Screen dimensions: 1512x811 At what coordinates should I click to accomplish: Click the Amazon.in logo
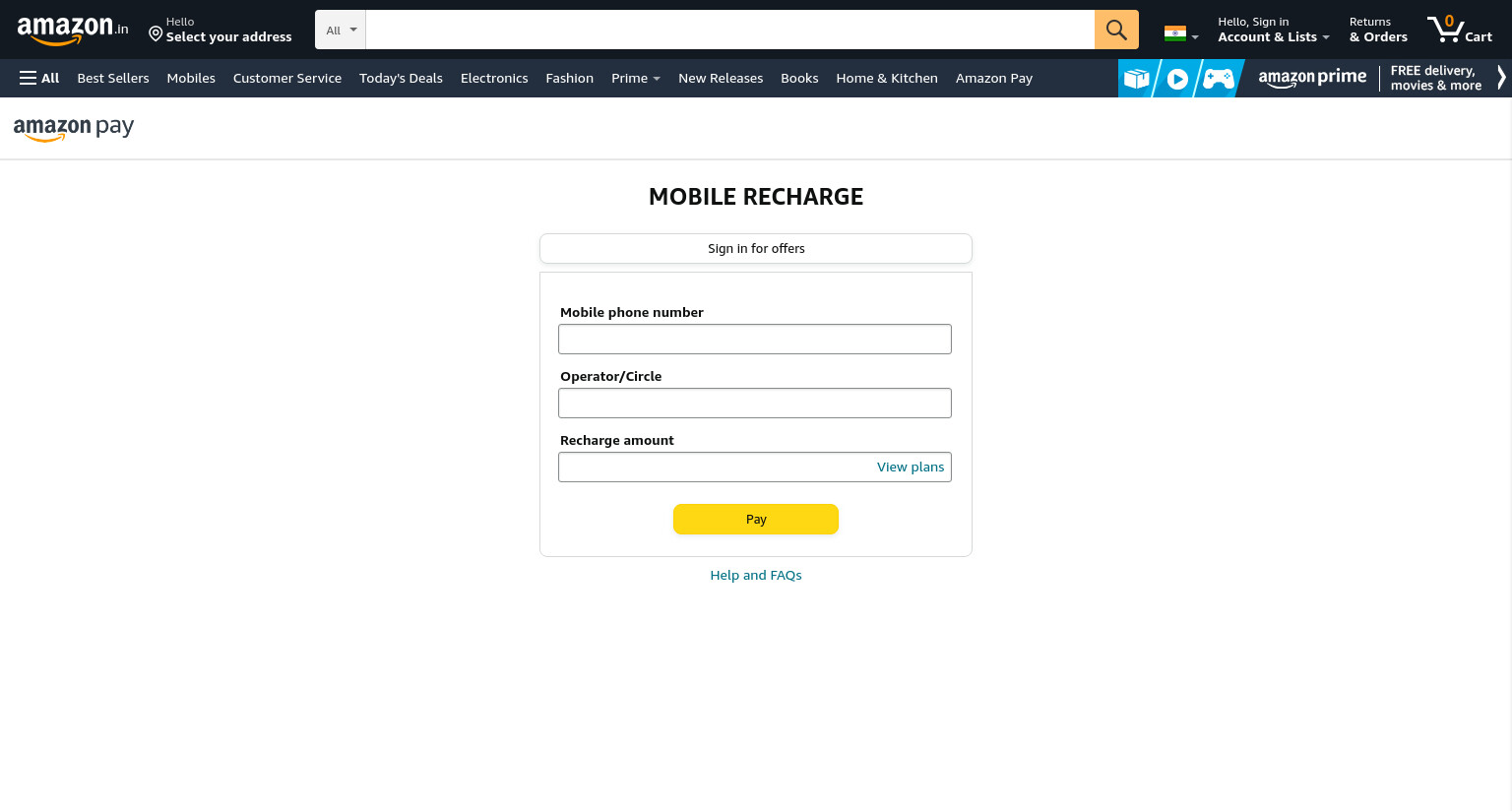click(x=73, y=30)
